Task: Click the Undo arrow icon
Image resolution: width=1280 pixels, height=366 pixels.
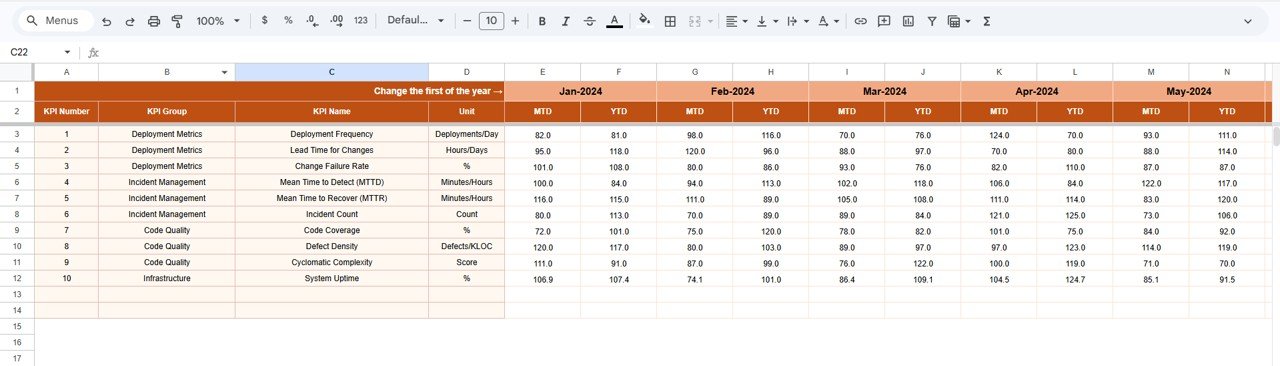Action: tap(106, 21)
